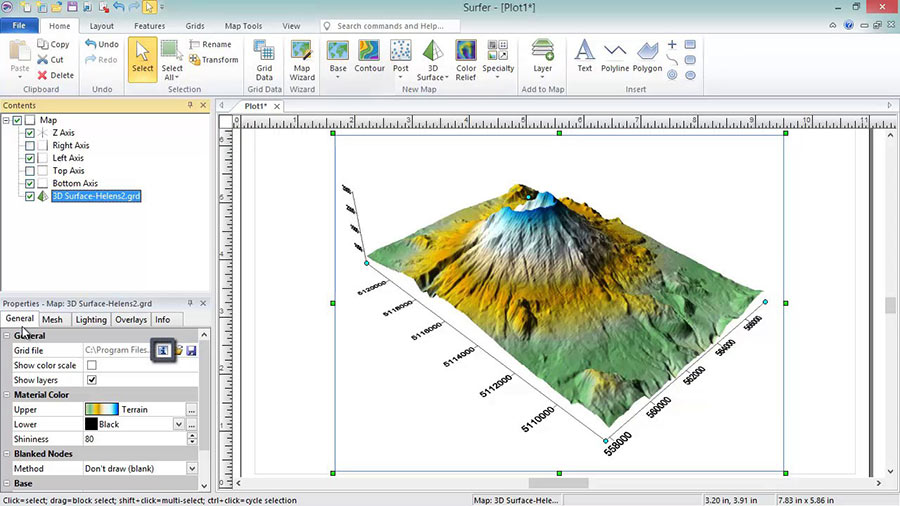Click the Delete button in Clipboard

point(56,75)
